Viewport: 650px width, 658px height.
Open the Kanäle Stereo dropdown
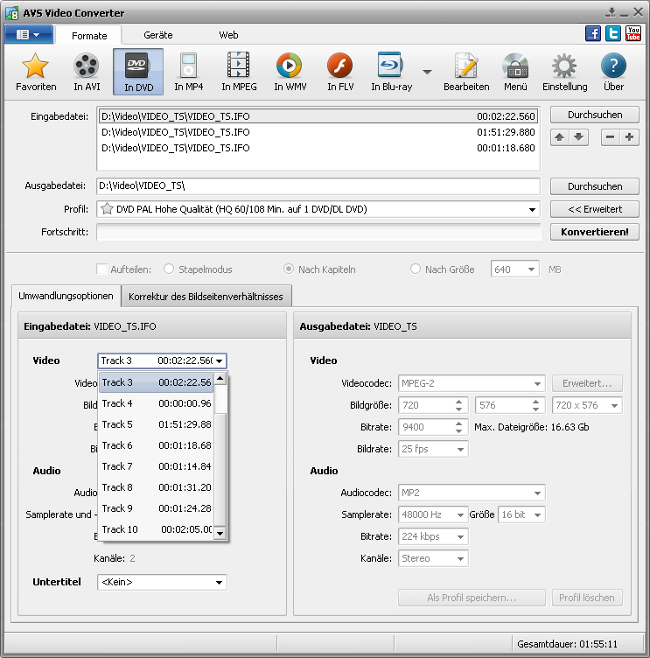(433, 558)
